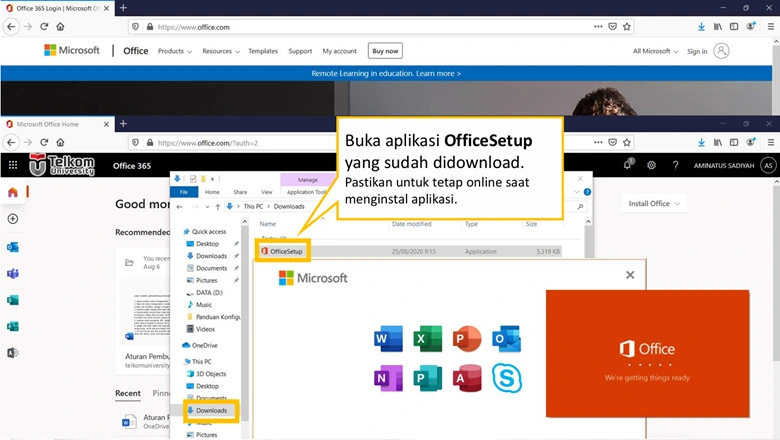Expand the Resources menu
This screenshot has width=780, height=440.
pyautogui.click(x=221, y=51)
